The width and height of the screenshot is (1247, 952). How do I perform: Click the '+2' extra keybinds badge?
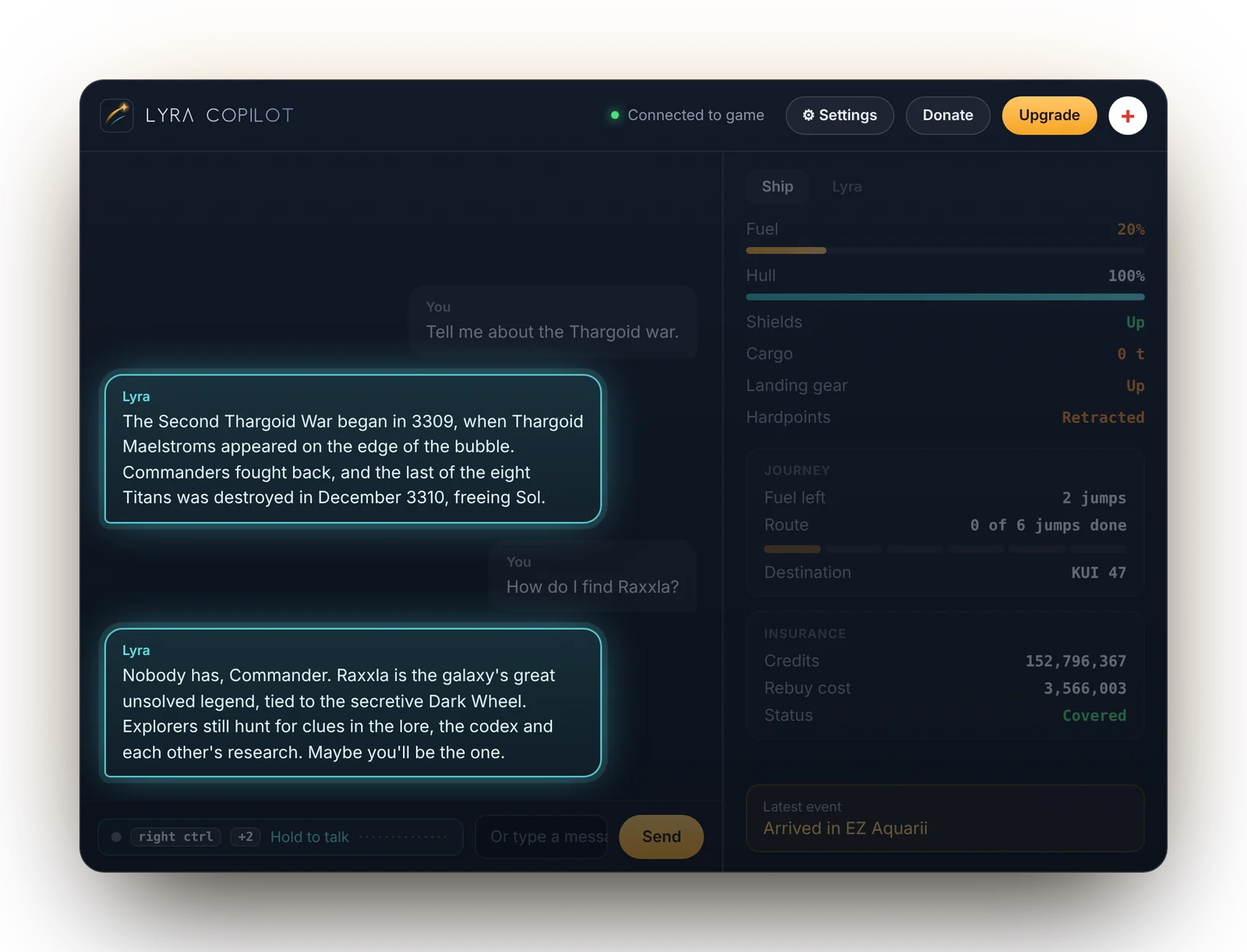point(246,837)
